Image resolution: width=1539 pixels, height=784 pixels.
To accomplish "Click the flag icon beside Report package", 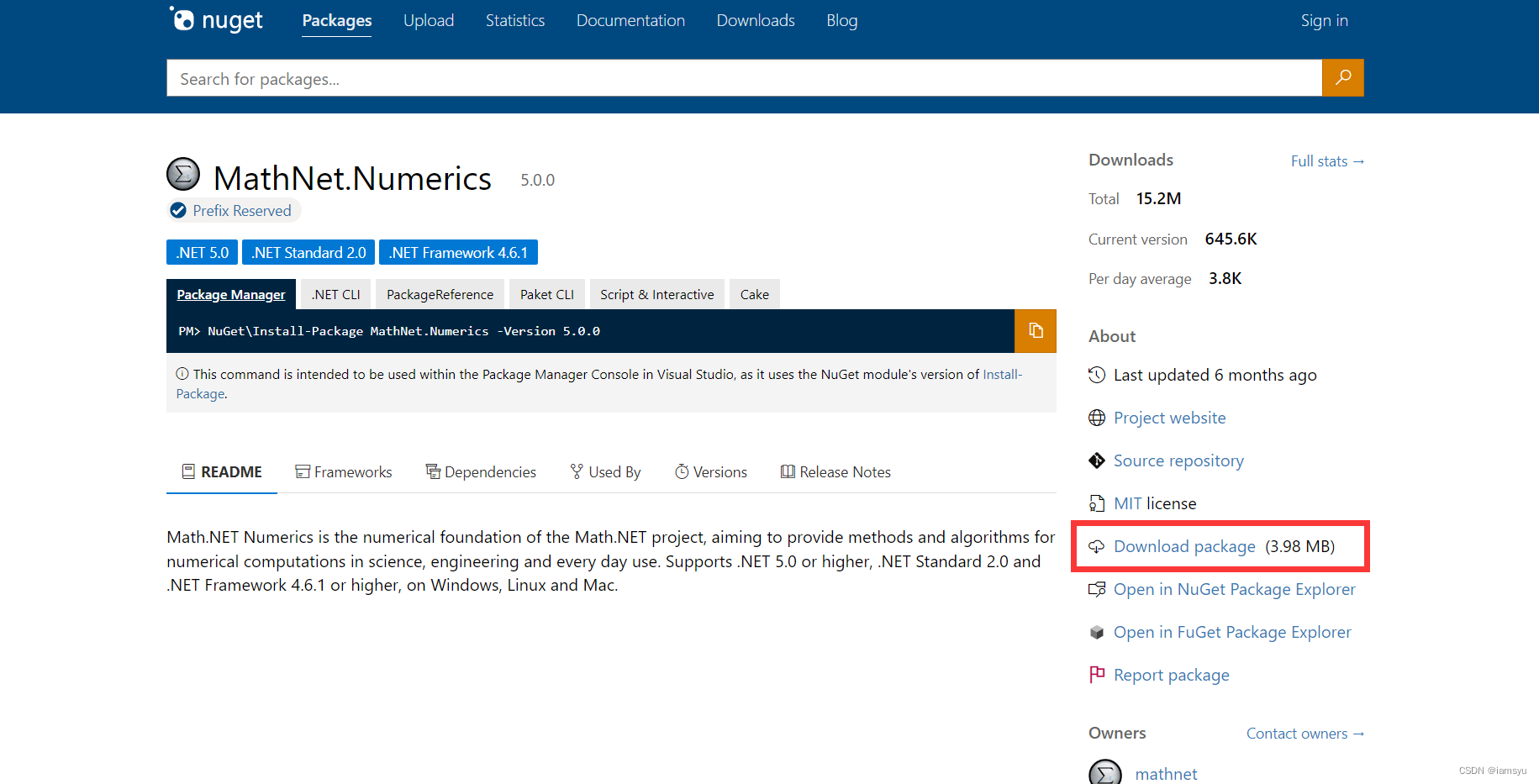I will pos(1097,674).
